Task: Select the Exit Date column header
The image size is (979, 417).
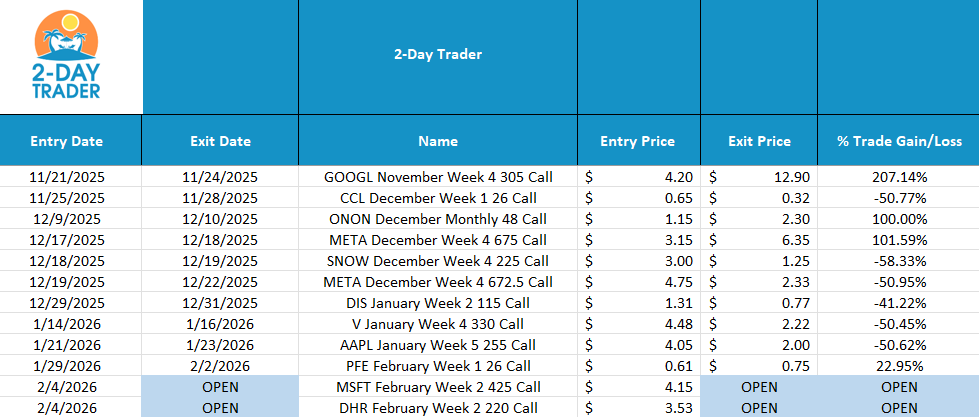Action: click(220, 141)
